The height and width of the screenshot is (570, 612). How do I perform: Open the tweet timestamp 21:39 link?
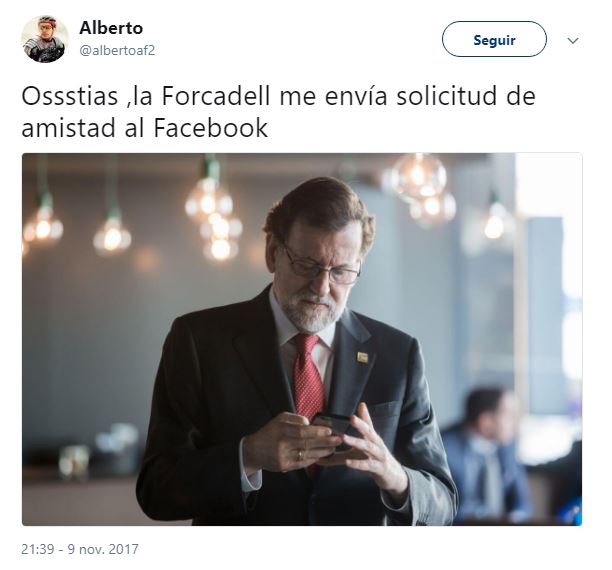[37, 549]
